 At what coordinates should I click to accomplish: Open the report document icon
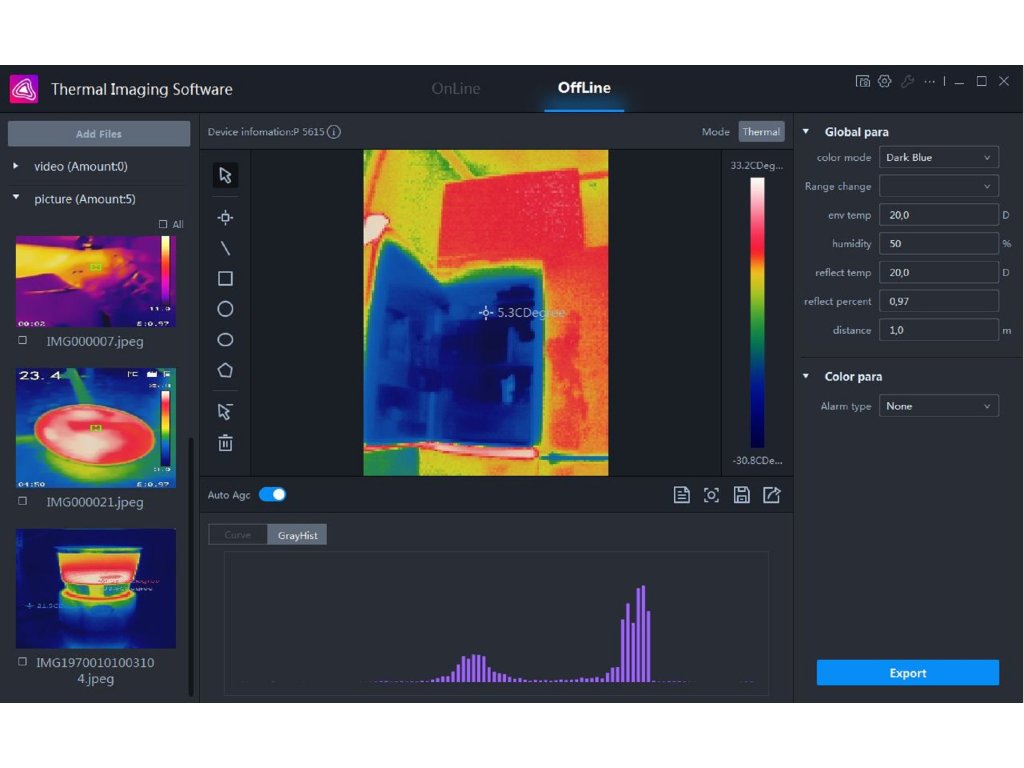pos(681,495)
